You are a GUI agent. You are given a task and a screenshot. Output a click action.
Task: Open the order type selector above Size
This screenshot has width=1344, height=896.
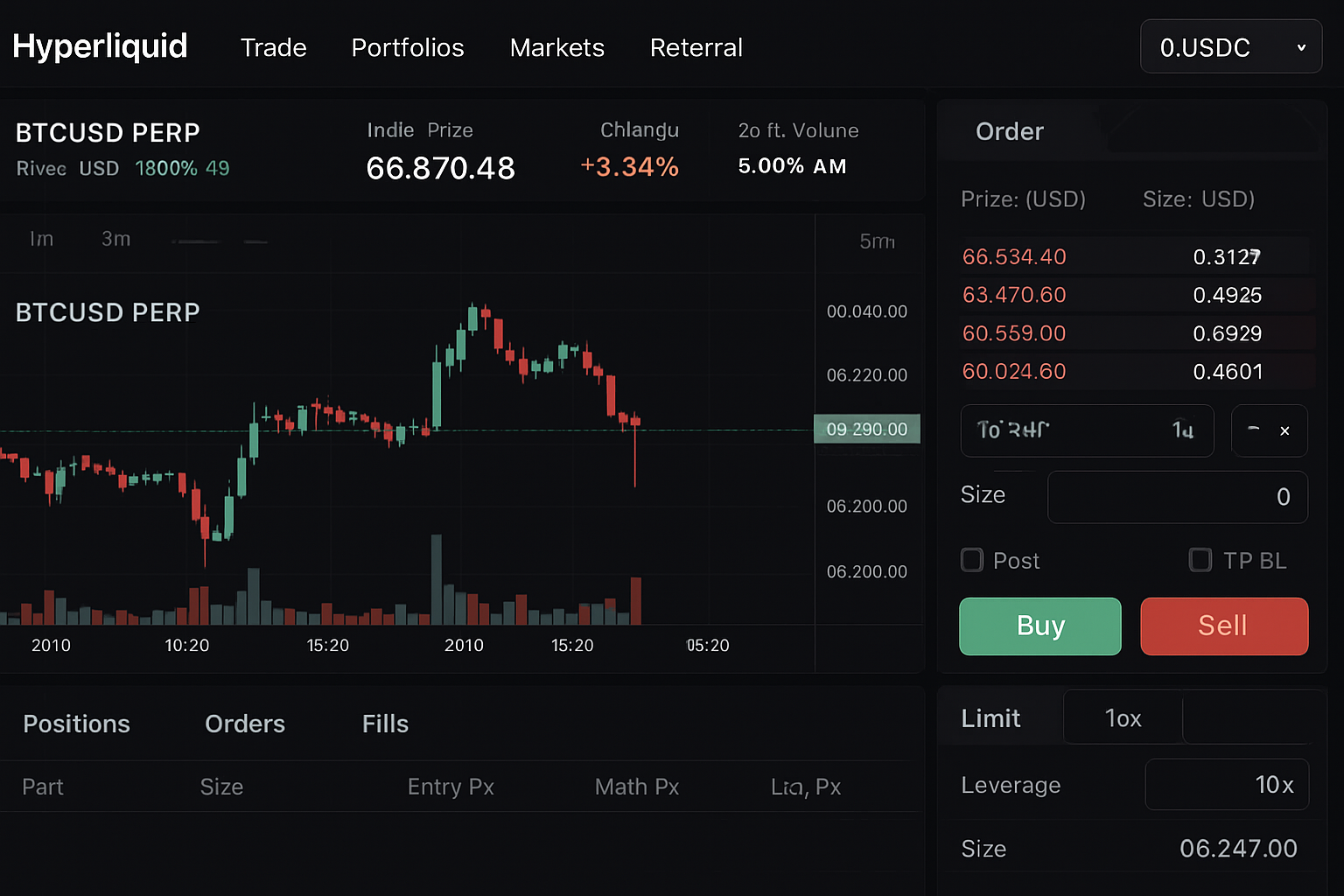[x=1087, y=430]
